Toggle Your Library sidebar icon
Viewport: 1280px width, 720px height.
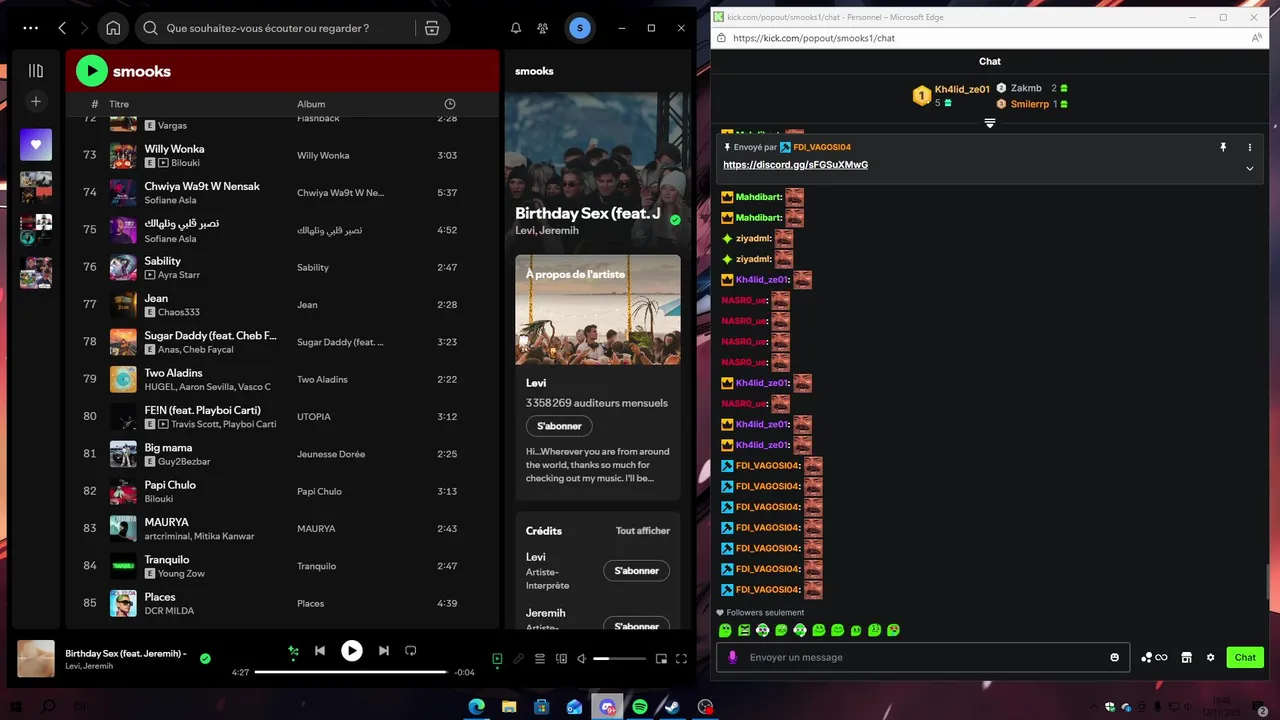36,70
